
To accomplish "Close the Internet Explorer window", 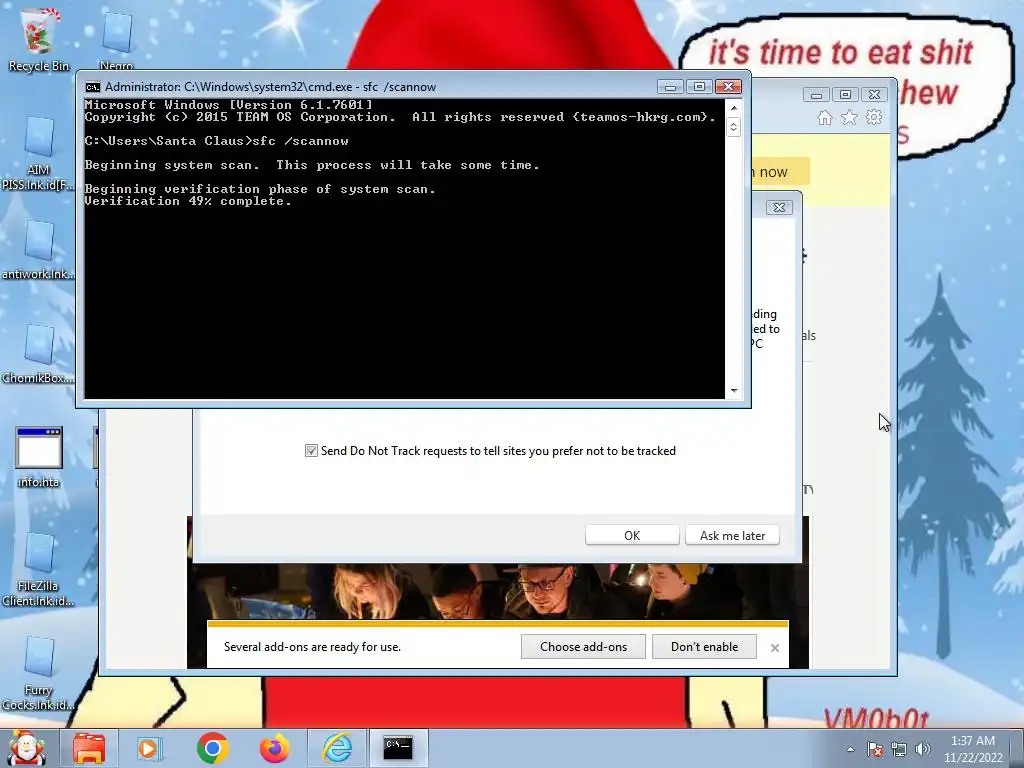I will (874, 95).
